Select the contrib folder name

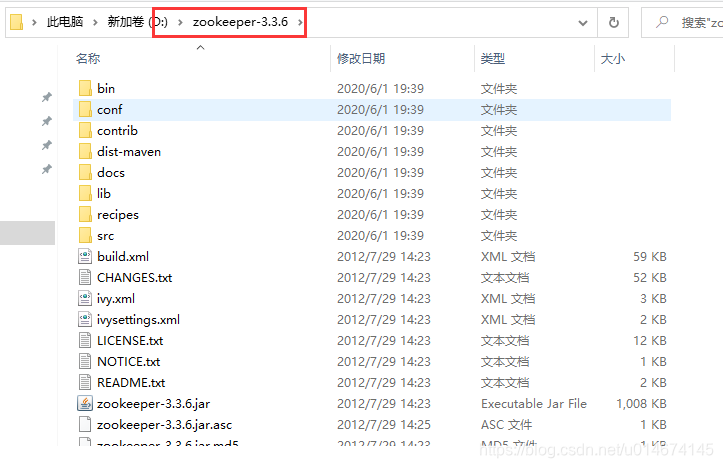pyautogui.click(x=118, y=130)
